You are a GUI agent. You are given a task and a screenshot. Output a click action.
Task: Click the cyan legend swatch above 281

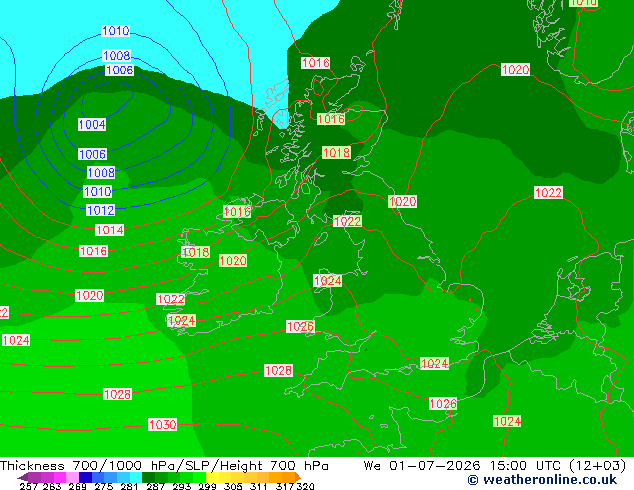pyautogui.click(x=136, y=477)
